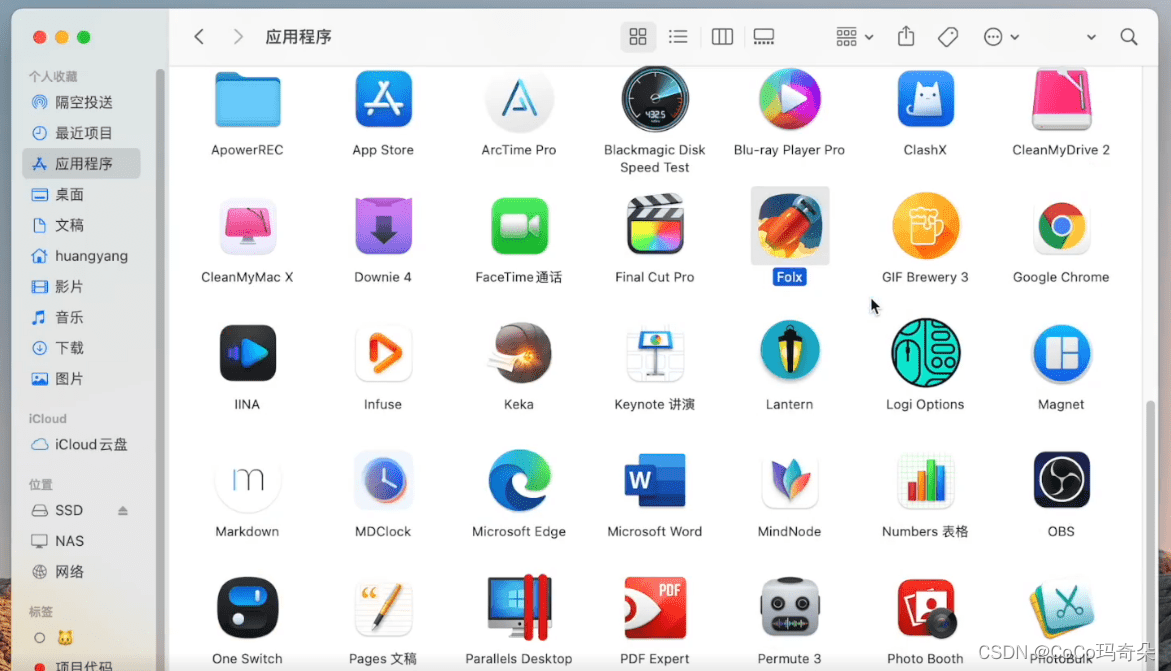Select Logi Options icon
Viewport: 1171px width, 671px height.
tap(925, 353)
